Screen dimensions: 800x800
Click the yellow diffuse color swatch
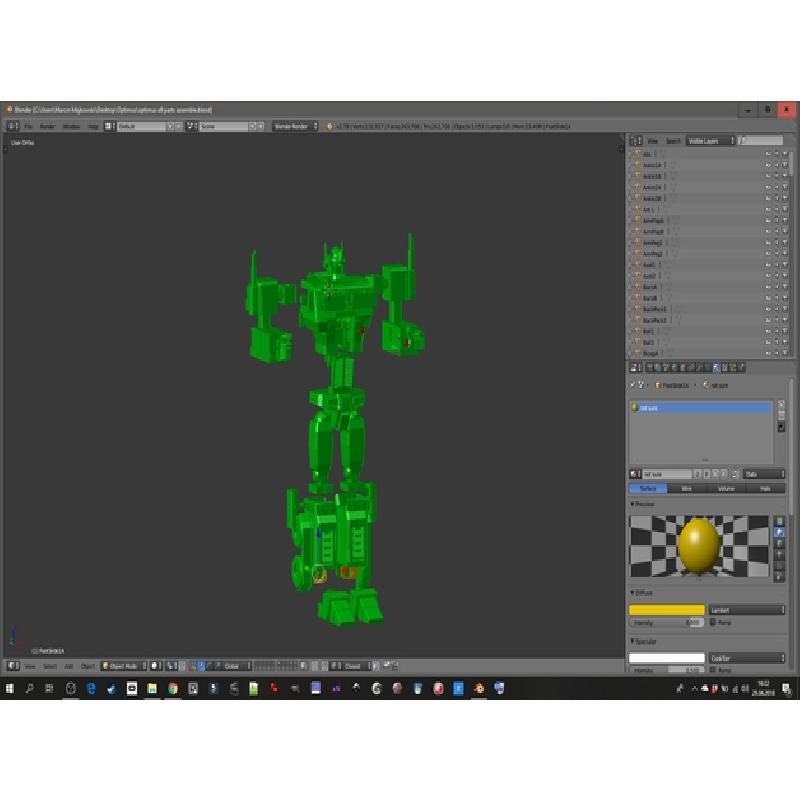point(667,610)
